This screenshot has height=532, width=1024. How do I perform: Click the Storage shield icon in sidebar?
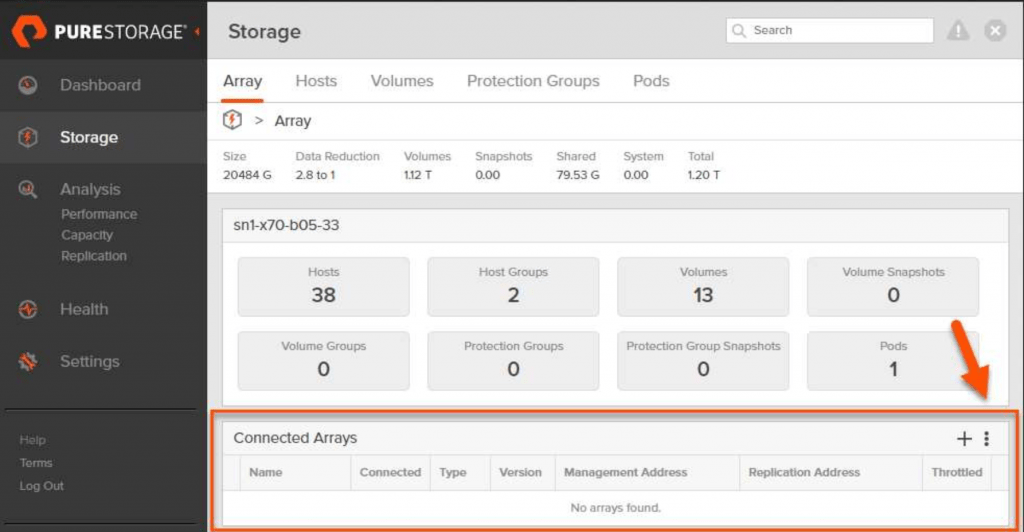(x=27, y=137)
